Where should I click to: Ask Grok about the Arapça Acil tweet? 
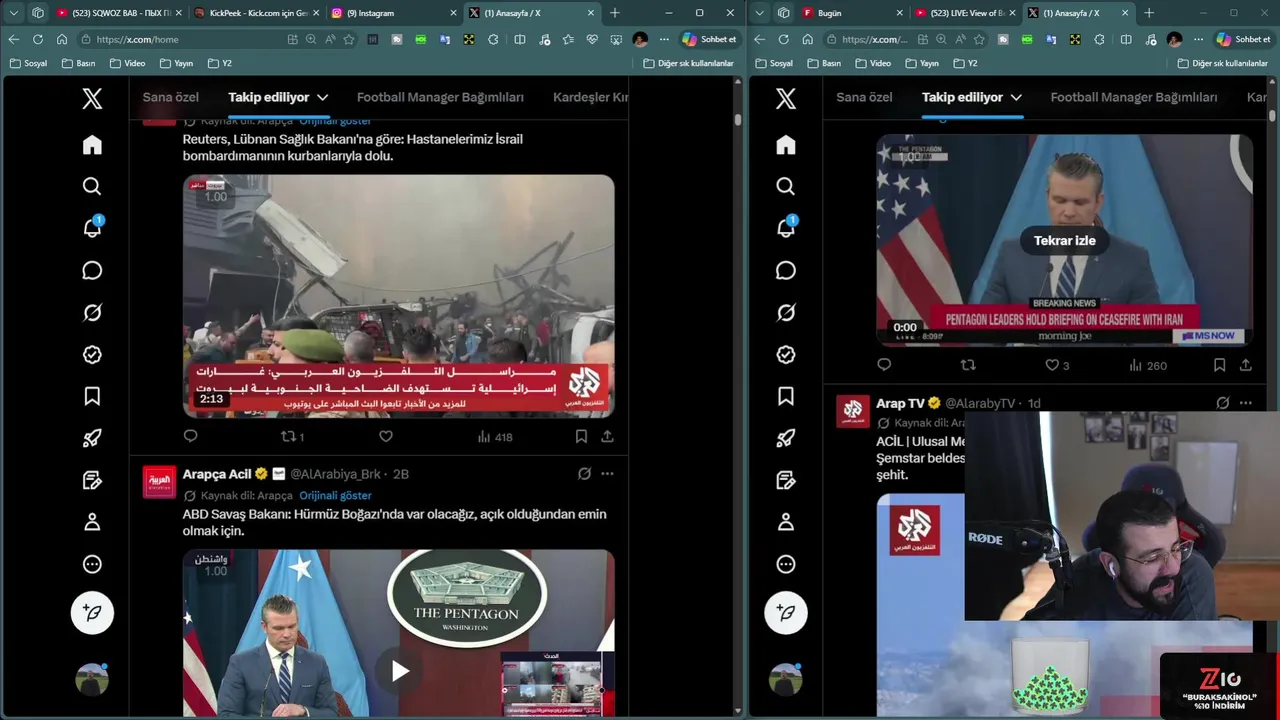pyautogui.click(x=584, y=474)
